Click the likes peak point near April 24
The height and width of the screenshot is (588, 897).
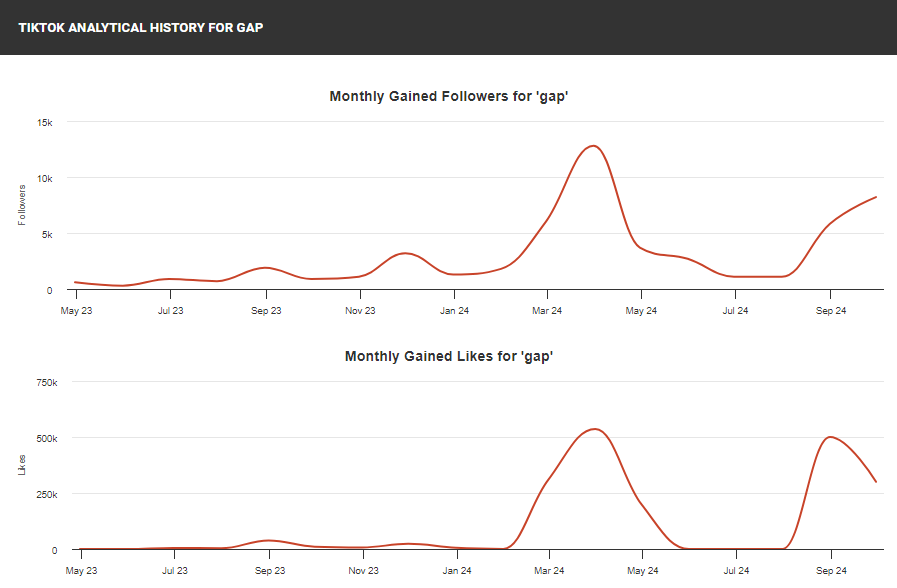(x=595, y=429)
